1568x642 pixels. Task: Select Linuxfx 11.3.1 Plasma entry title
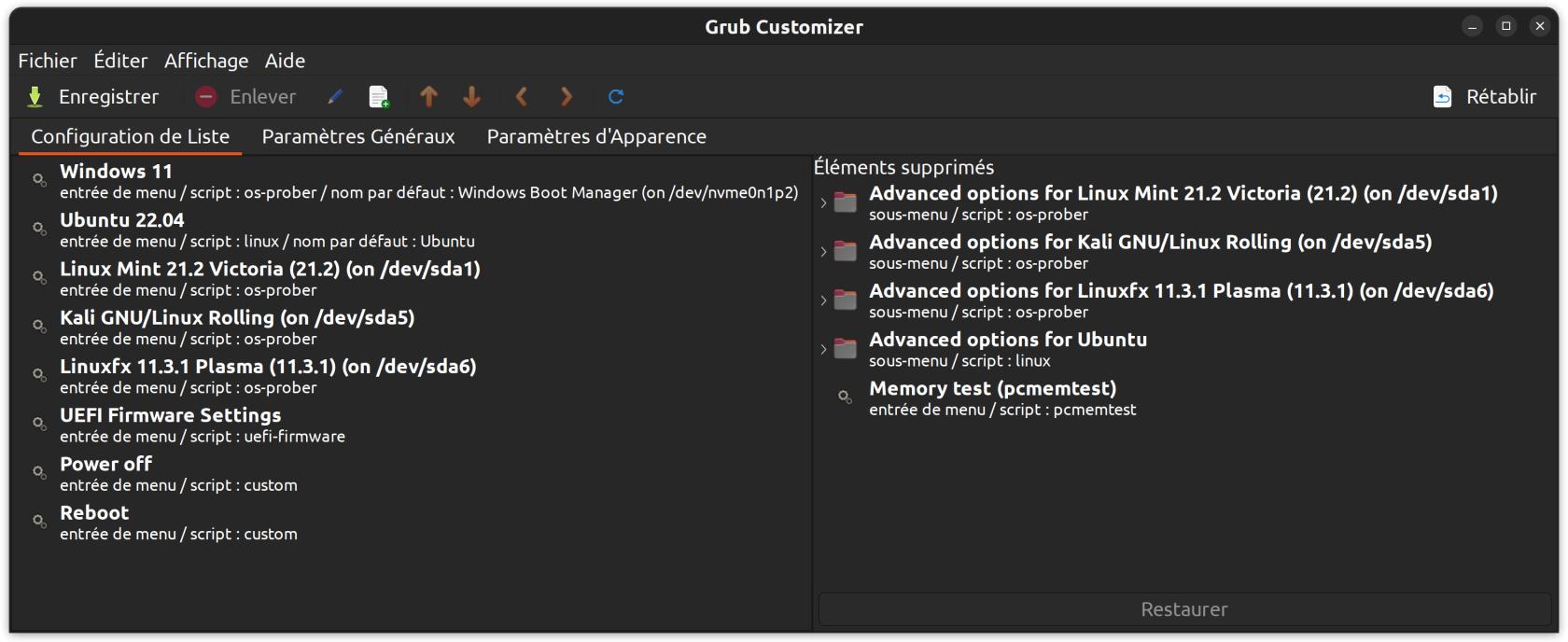click(268, 367)
